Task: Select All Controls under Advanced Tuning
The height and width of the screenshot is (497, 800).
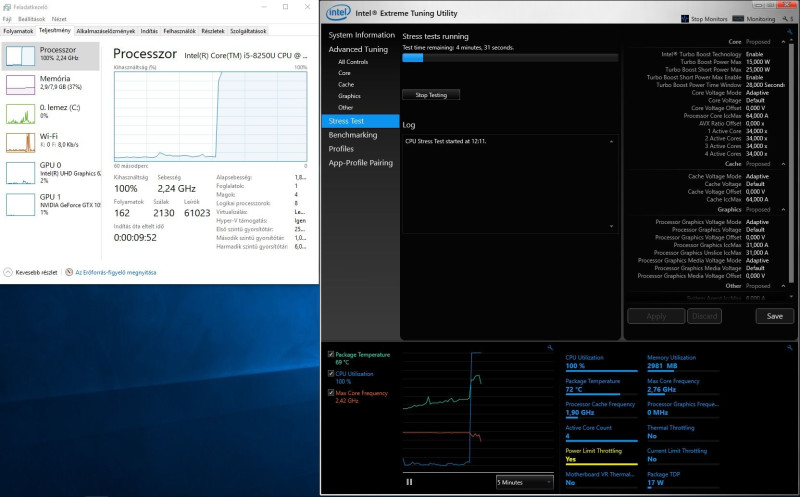Action: click(x=353, y=62)
